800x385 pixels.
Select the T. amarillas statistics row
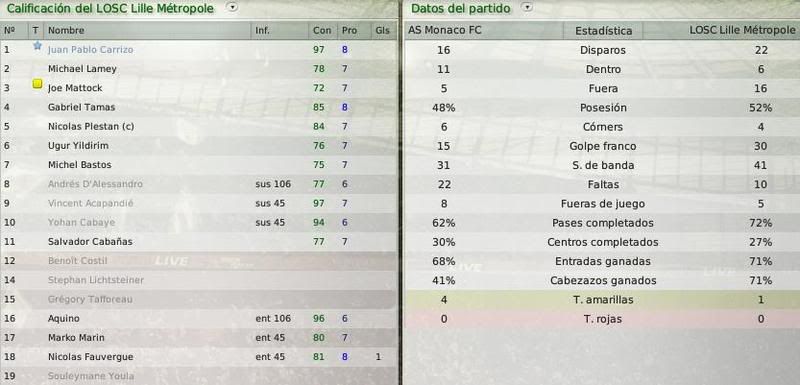coord(602,300)
